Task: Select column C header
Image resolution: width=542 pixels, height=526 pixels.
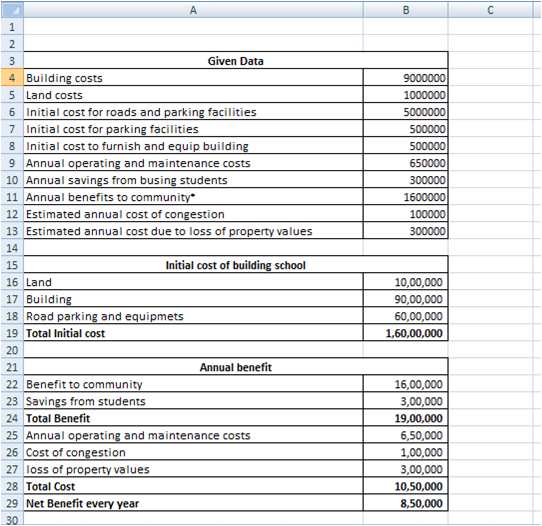Action: coord(490,10)
